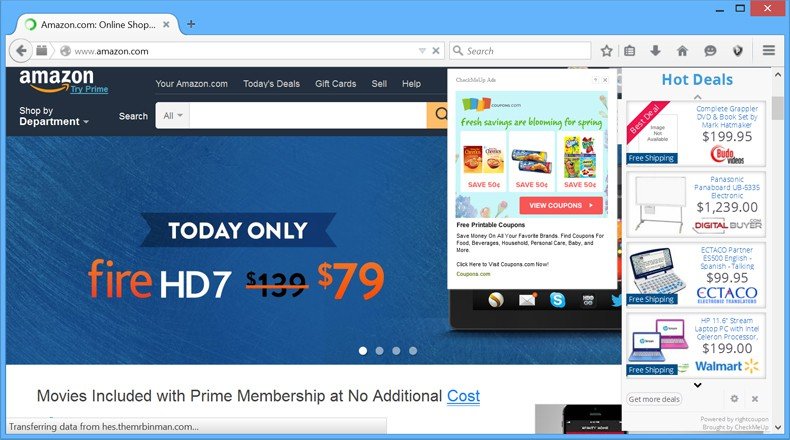Screen dimensions: 790x440
Task: Click the shield icon in the toolbar
Action: (738, 50)
